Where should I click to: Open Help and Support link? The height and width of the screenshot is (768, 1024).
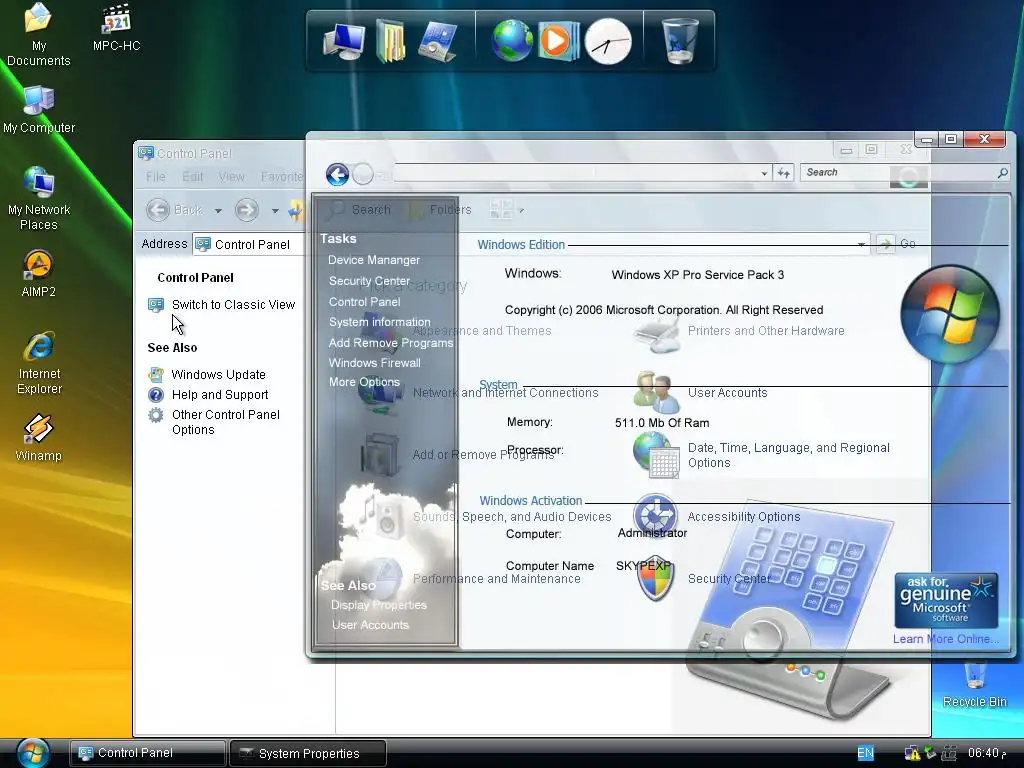pyautogui.click(x=219, y=394)
